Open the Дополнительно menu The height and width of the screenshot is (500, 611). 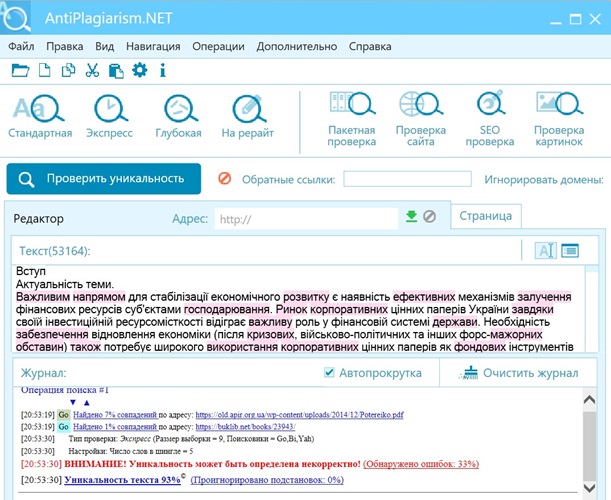coord(297,46)
